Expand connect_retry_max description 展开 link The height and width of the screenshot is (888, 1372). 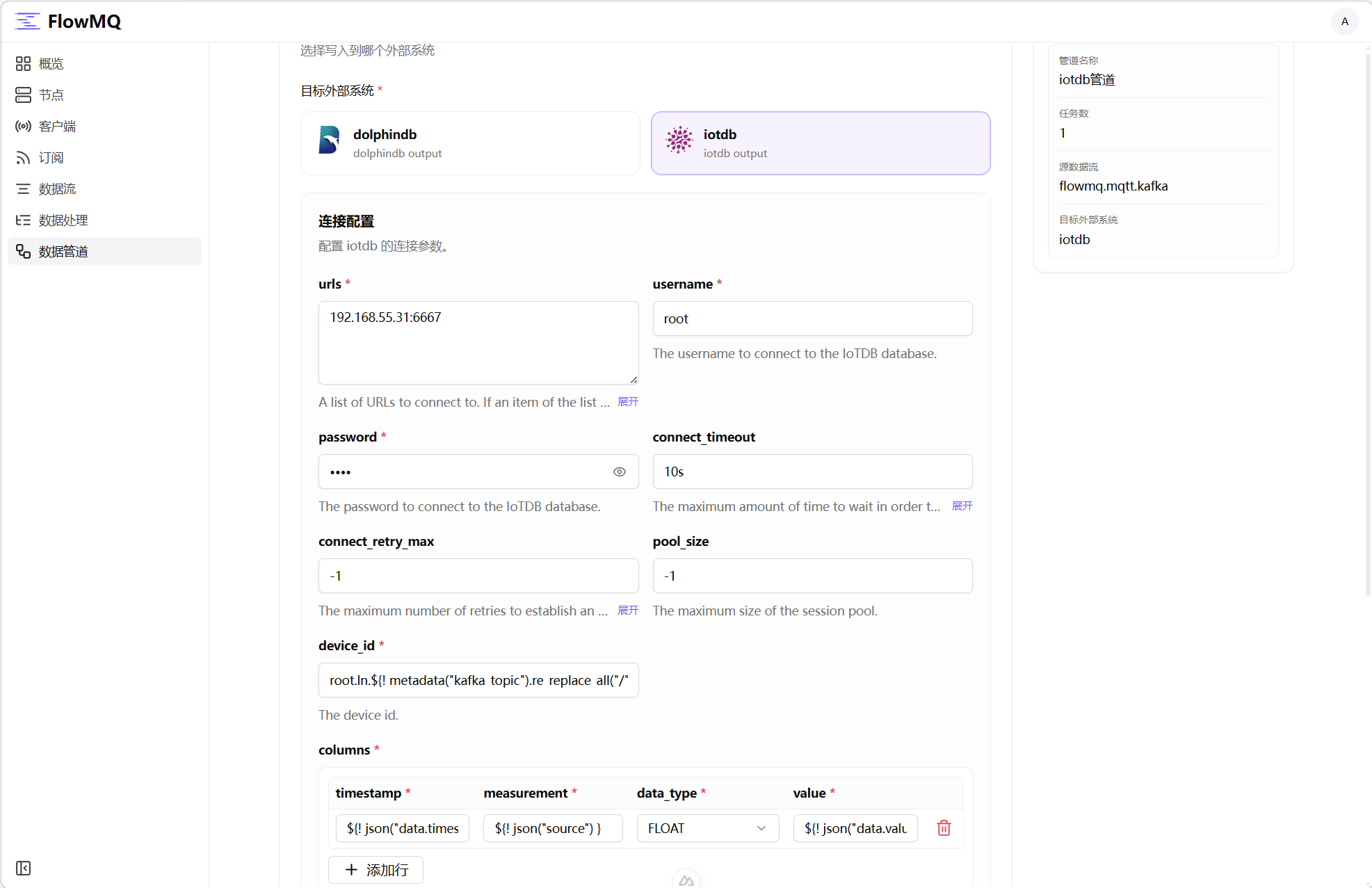pos(627,611)
